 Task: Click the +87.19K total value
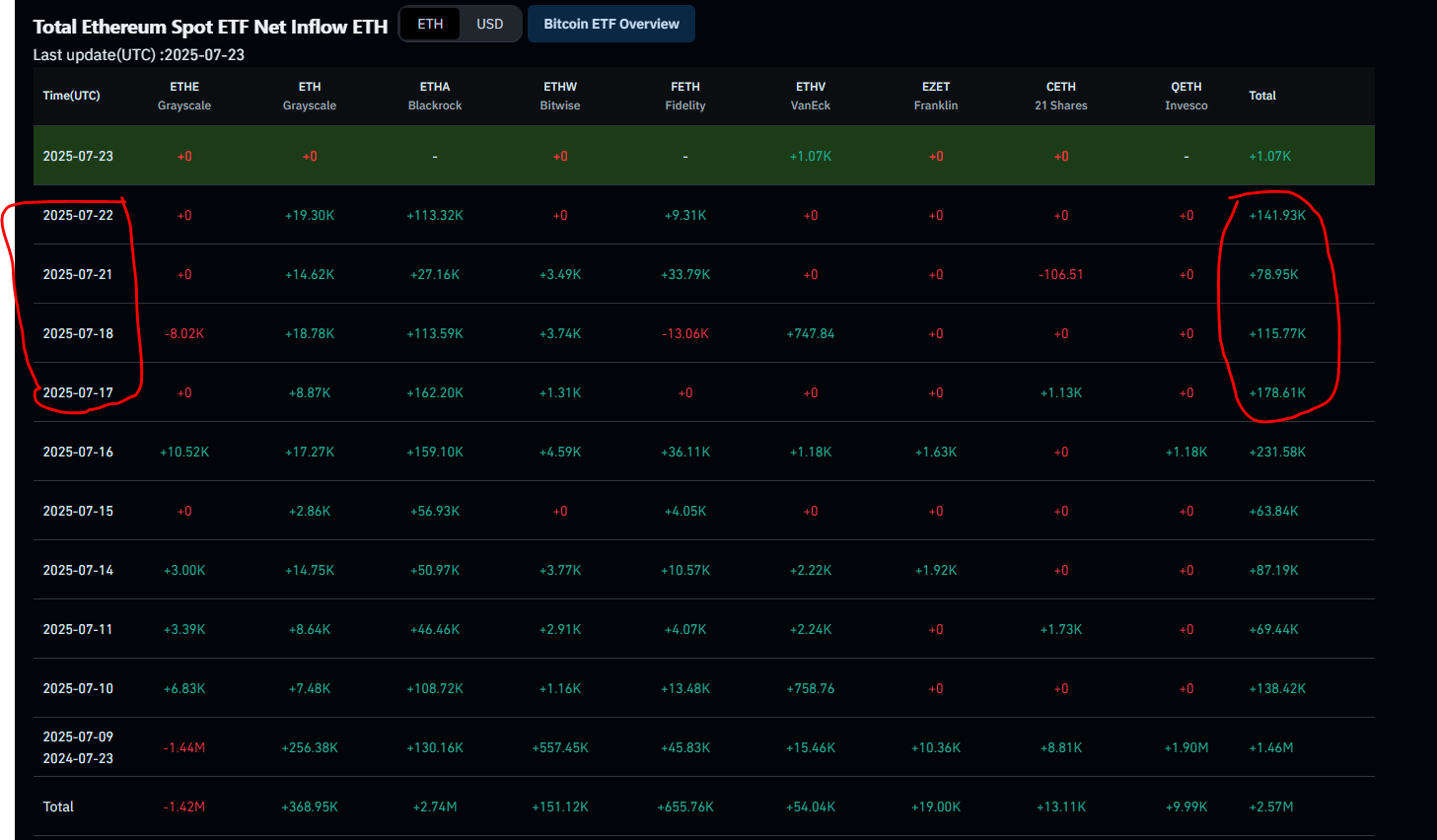coord(1273,570)
